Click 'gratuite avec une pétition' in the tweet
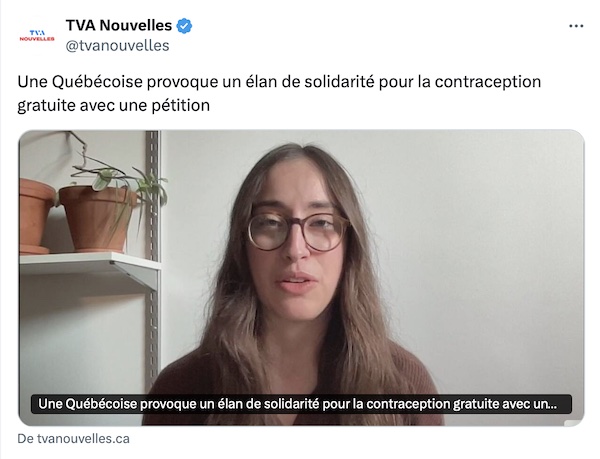 [x=114, y=106]
